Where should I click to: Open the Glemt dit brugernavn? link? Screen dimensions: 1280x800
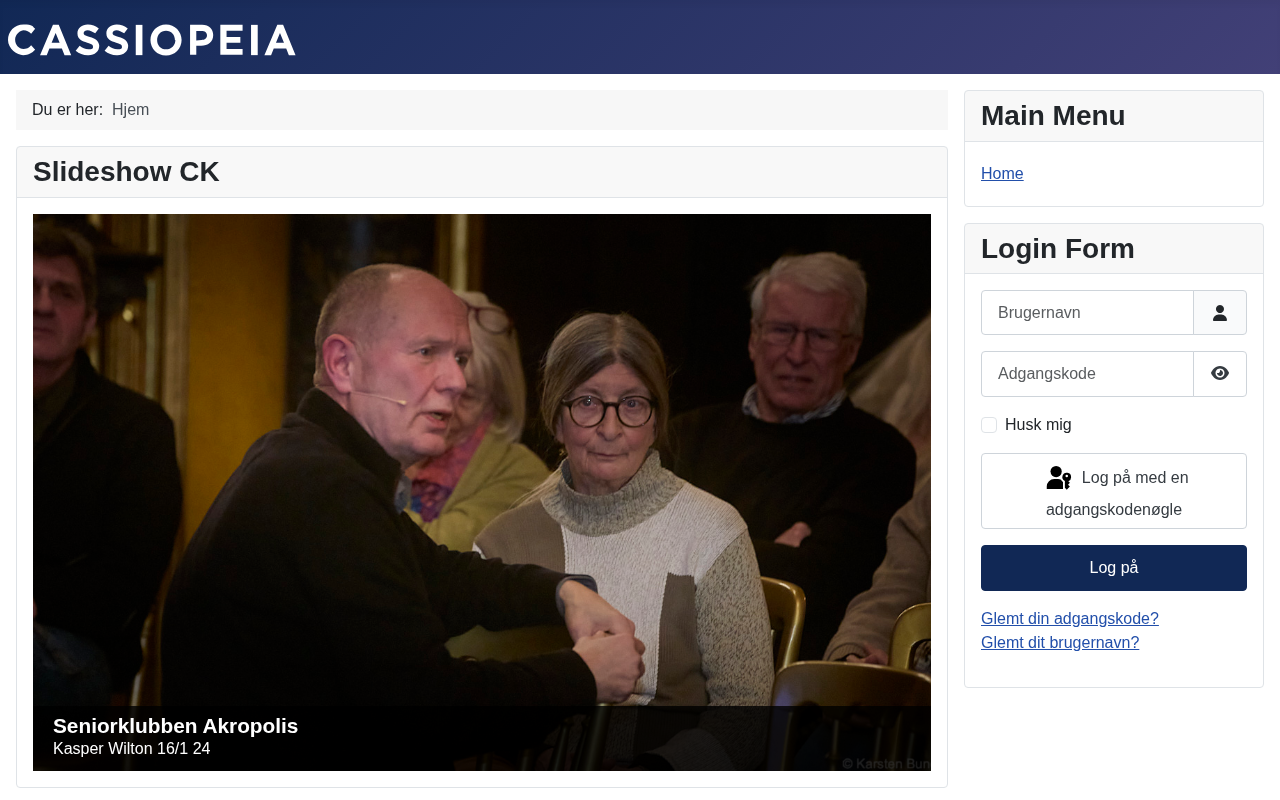(1060, 643)
